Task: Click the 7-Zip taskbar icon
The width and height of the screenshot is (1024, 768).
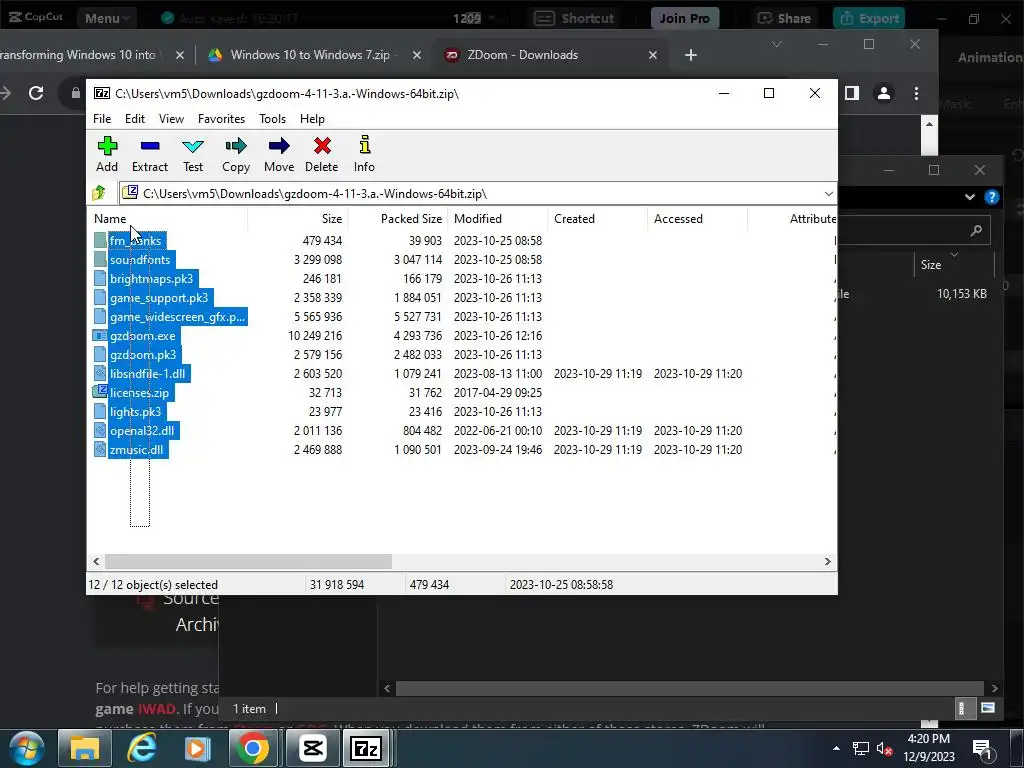Action: (366, 748)
